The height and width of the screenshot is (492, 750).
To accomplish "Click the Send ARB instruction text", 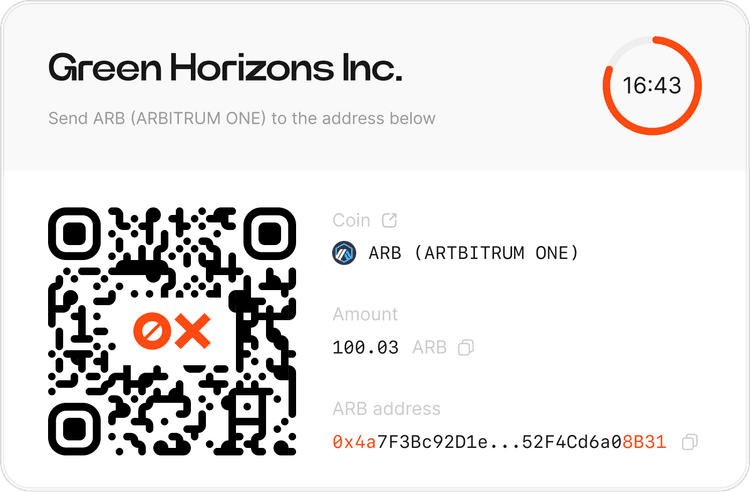I will pyautogui.click(x=242, y=118).
